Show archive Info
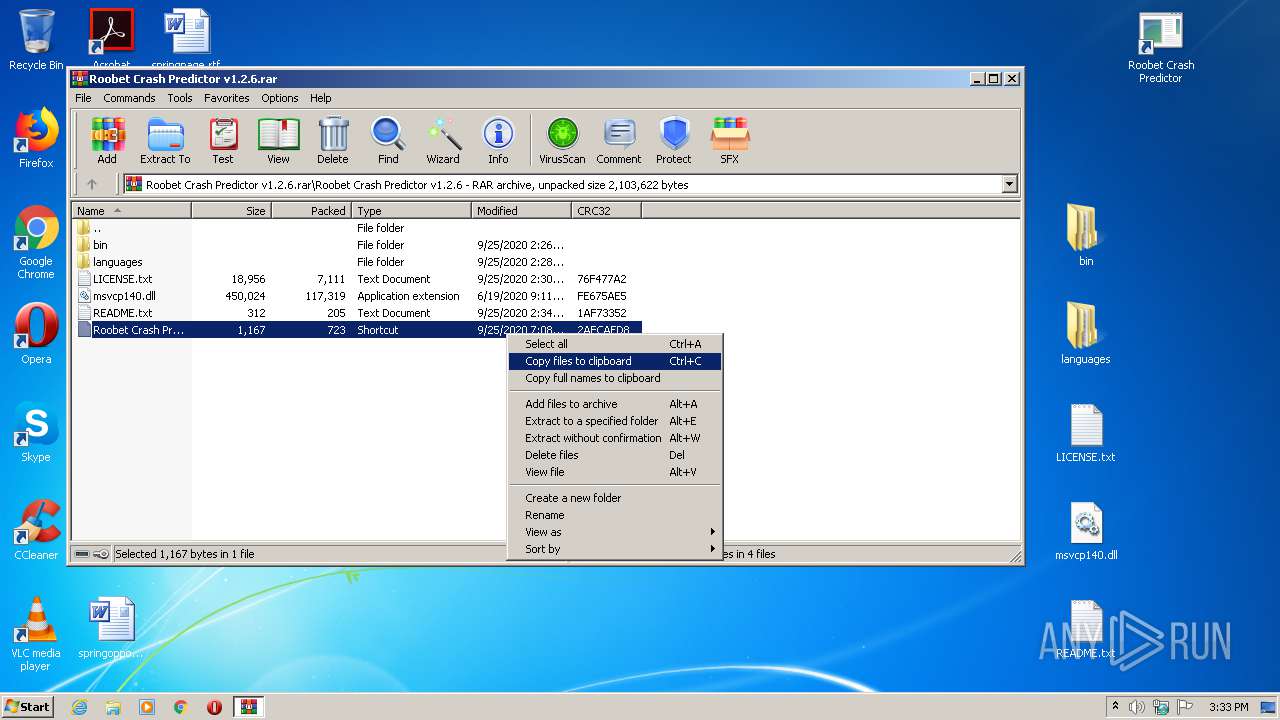 [498, 141]
